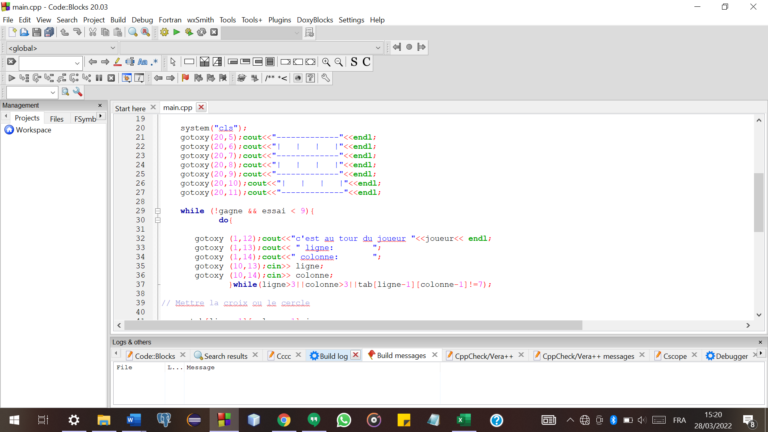Open Google Chrome from the taskbar
The image size is (768, 432).
click(x=284, y=420)
